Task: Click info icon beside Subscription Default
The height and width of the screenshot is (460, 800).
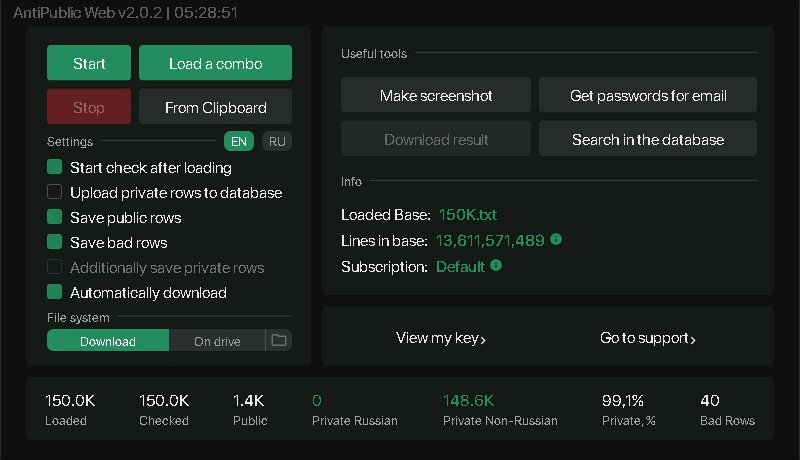Action: click(x=496, y=266)
